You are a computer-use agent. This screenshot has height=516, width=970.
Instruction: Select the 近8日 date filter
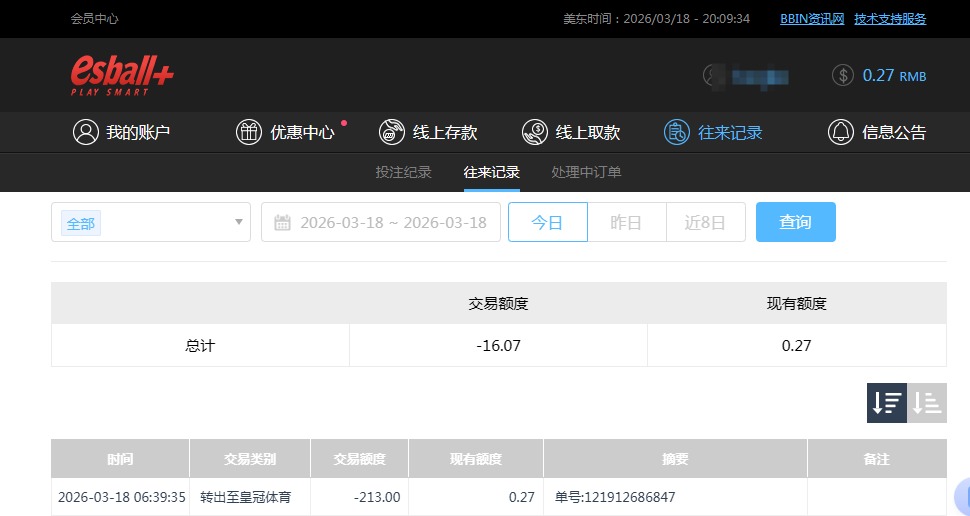pos(705,222)
